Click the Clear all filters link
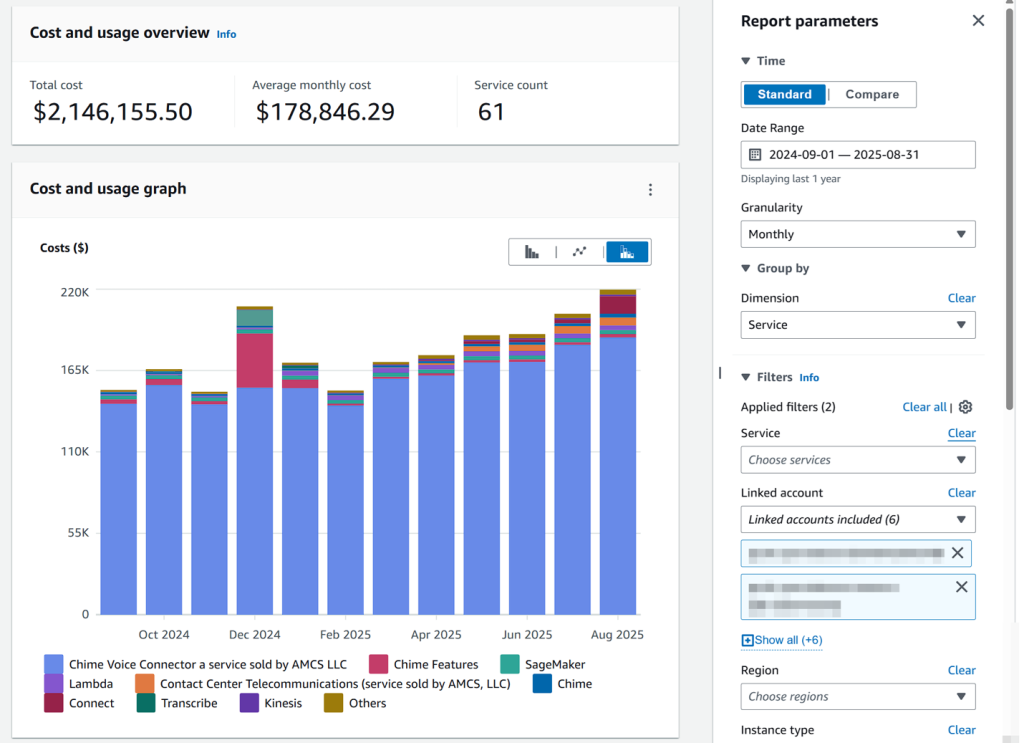1024x743 pixels. (924, 407)
